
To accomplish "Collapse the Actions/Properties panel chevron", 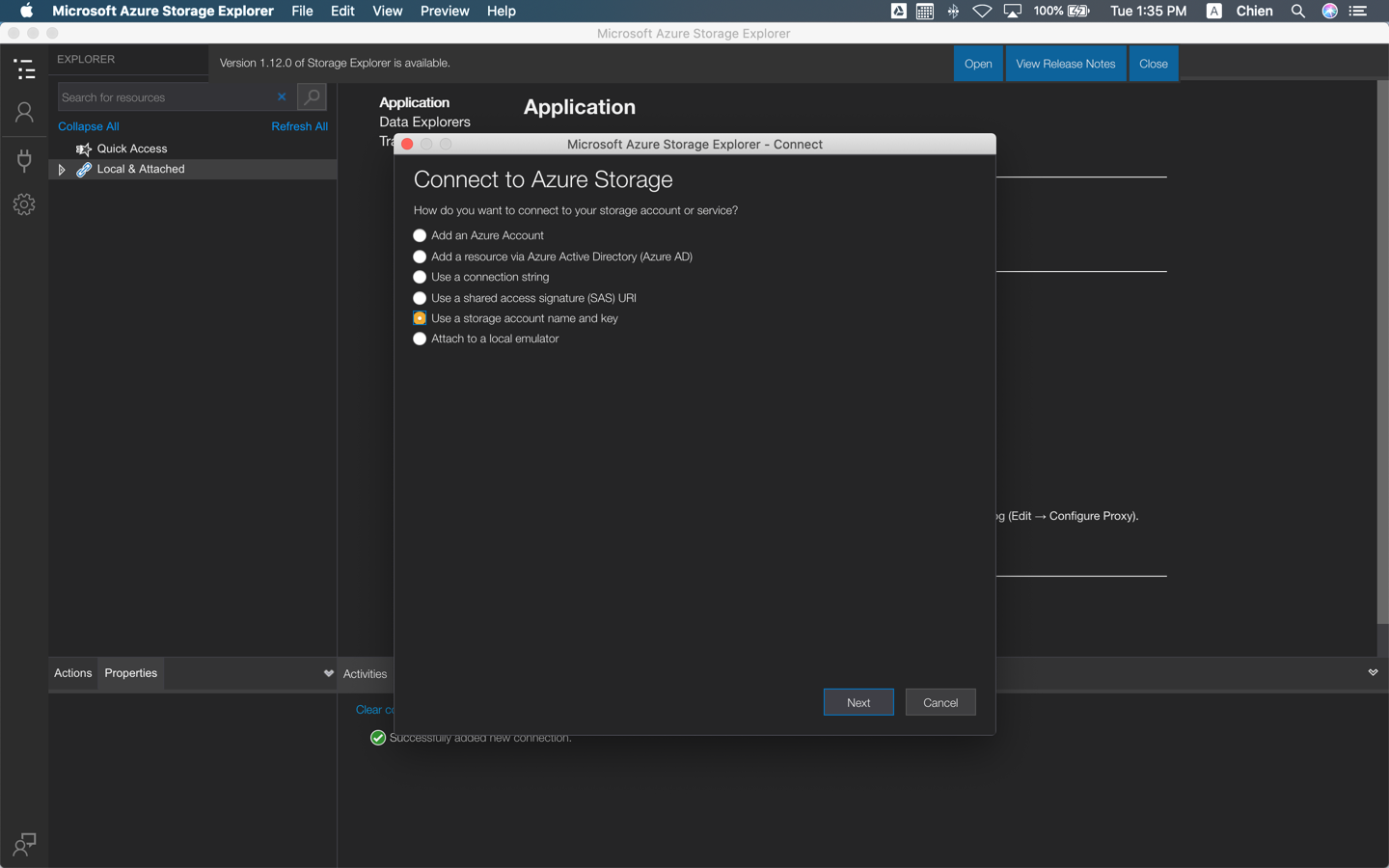I will 328,673.
